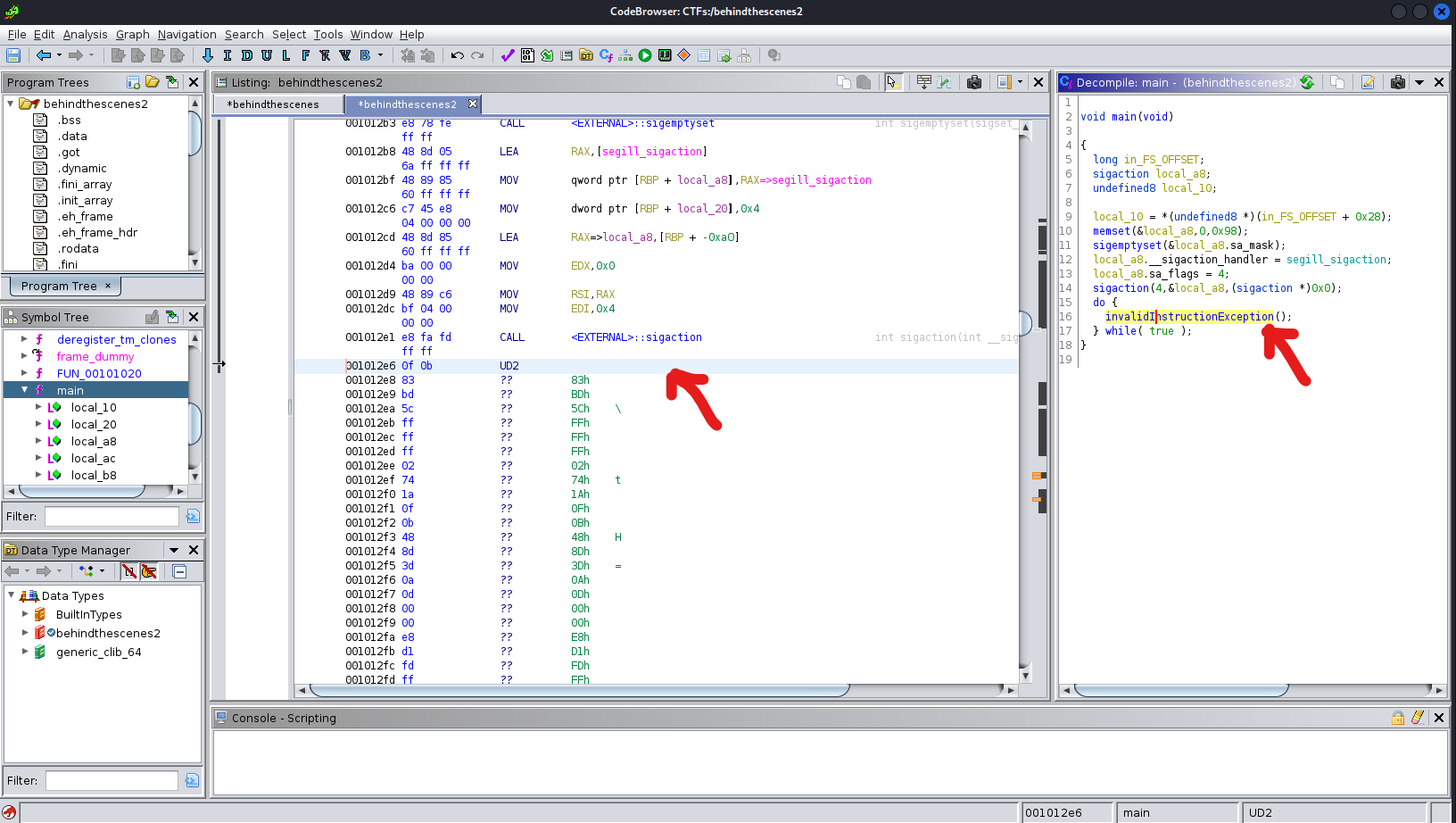Open the Analysis menu

[x=85, y=34]
